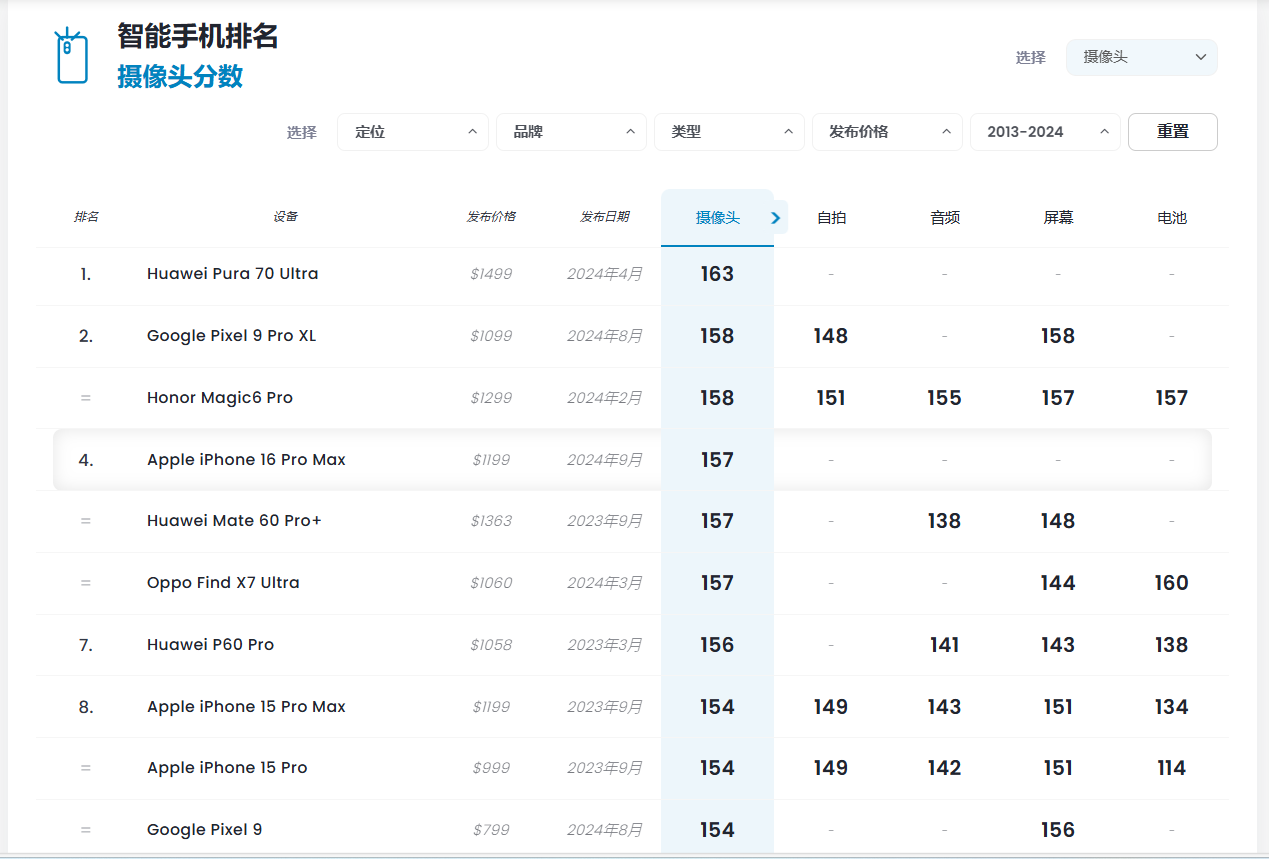Open Google Pixel 9 Pro XL link
Image resolution: width=1269 pixels, height=859 pixels.
pos(231,336)
